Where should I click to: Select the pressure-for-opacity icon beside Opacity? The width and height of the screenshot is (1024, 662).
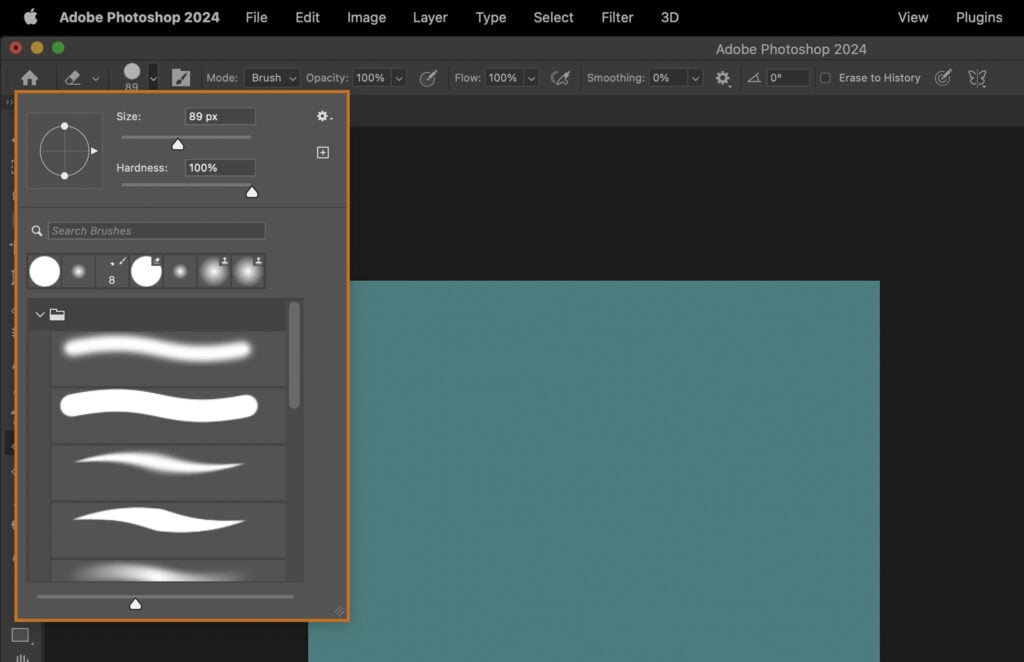(x=429, y=77)
